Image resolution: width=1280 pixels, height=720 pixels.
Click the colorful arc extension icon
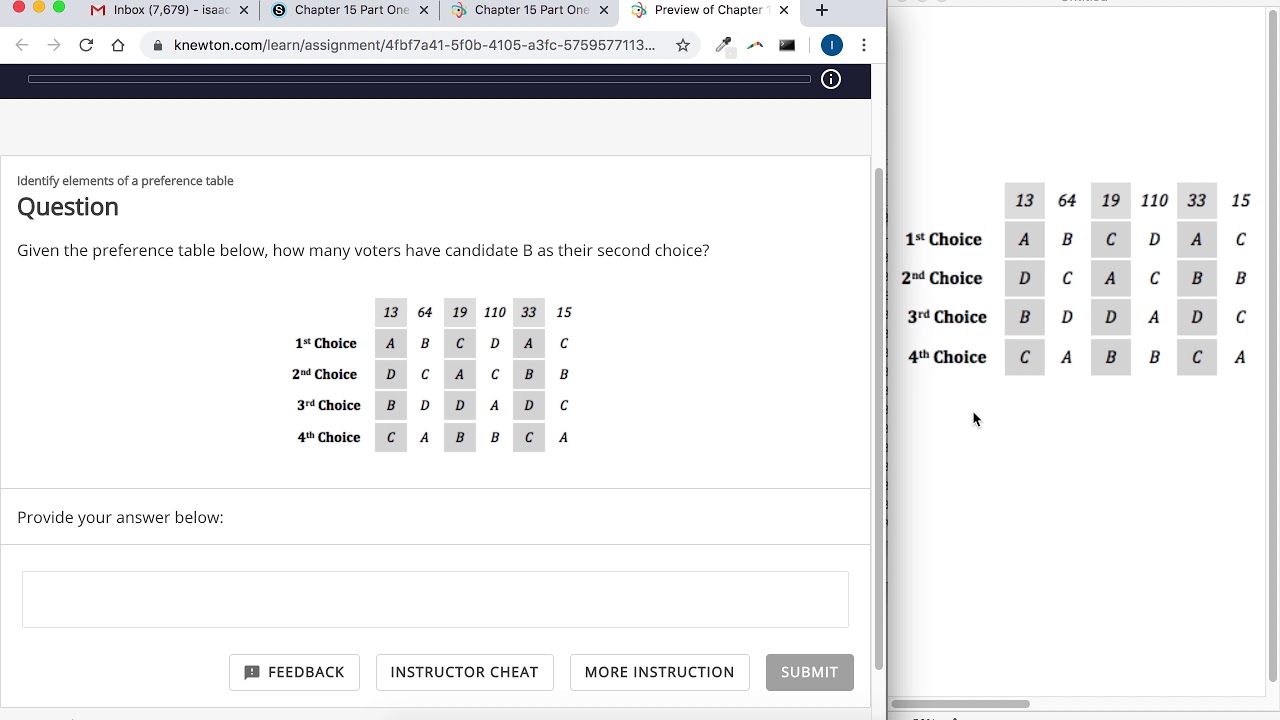(755, 45)
